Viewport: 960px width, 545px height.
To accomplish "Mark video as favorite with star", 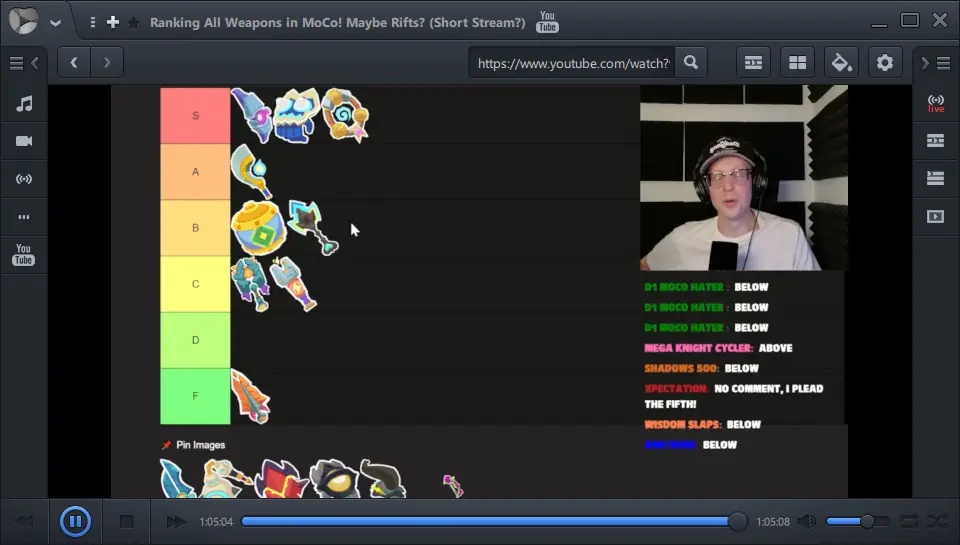I will pyautogui.click(x=133, y=23).
